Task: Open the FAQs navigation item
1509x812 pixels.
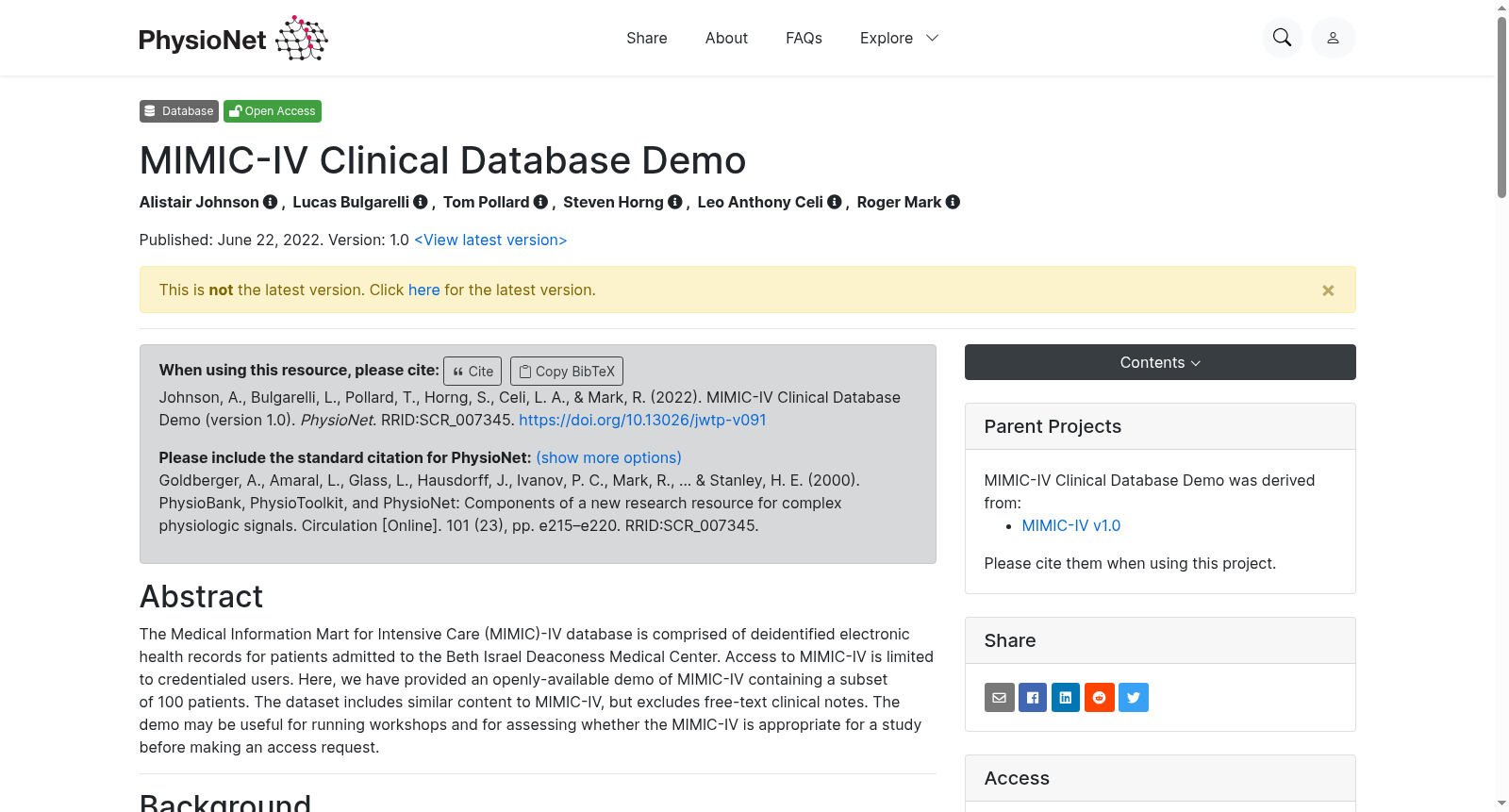Action: pyautogui.click(x=804, y=38)
